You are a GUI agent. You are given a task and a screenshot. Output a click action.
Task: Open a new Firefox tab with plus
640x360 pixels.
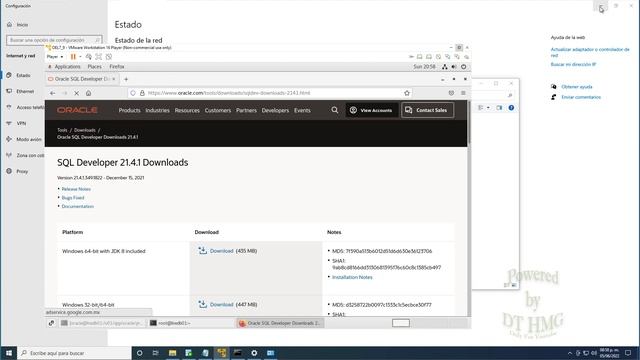pyautogui.click(x=126, y=79)
